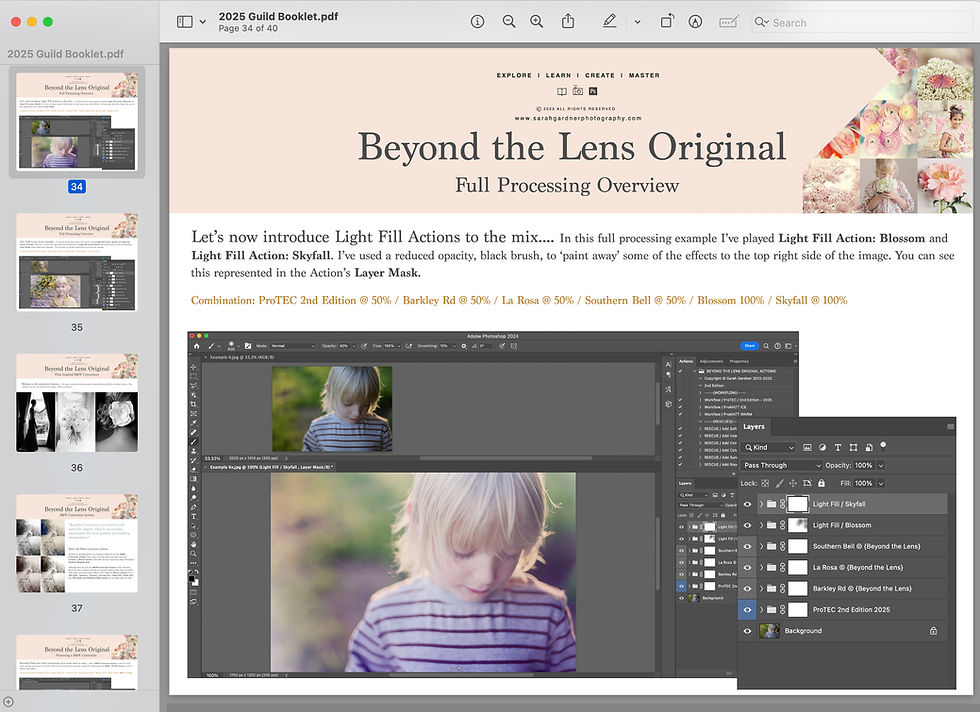Click the shape layer filter icon in large Layers panel

coord(853,448)
